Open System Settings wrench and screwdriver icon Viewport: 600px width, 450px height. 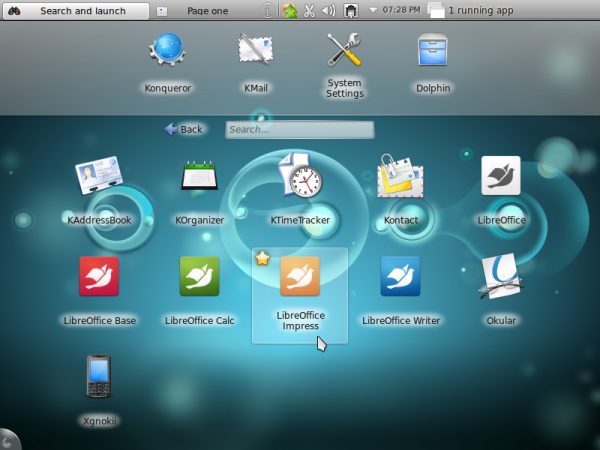[x=344, y=50]
